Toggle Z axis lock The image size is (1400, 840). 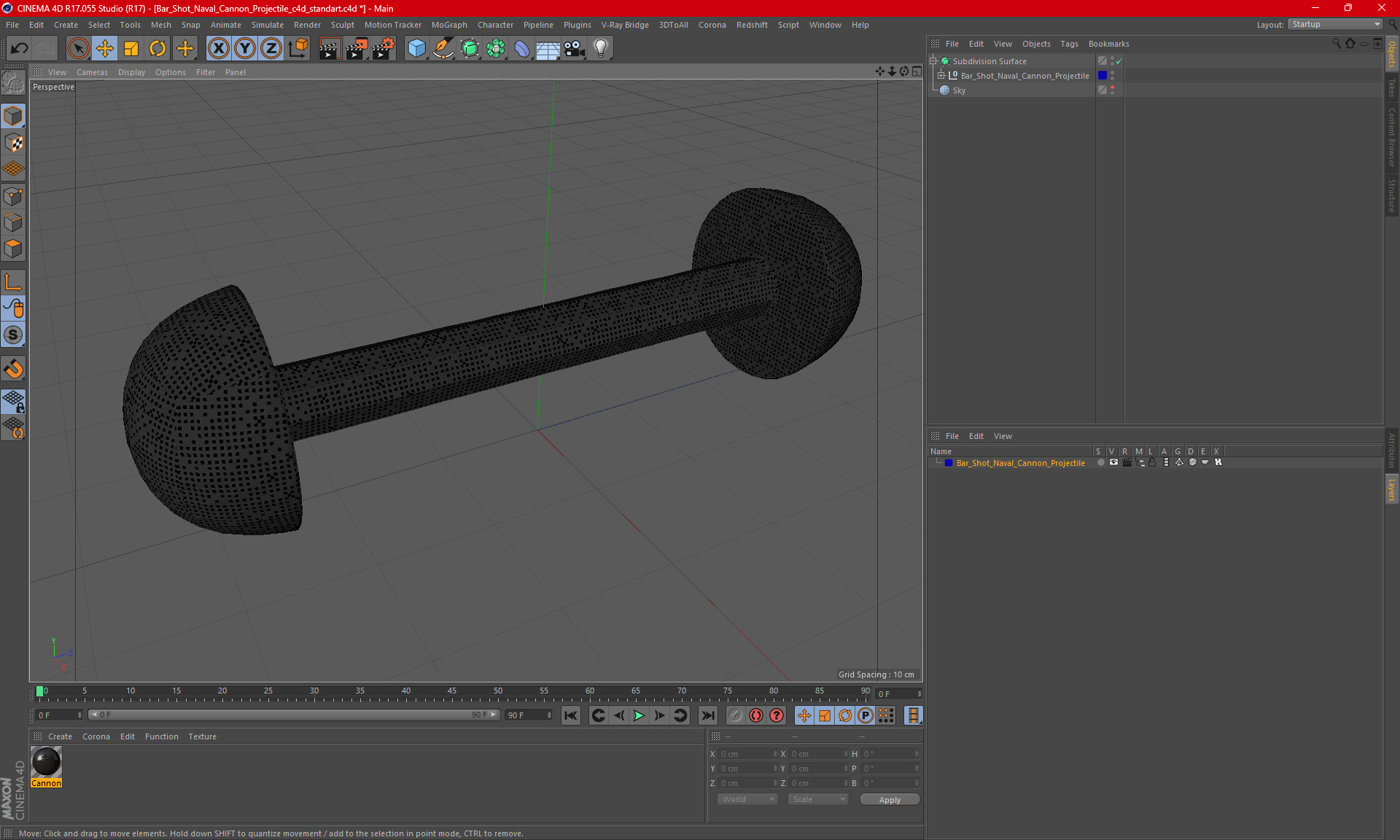coord(271,48)
